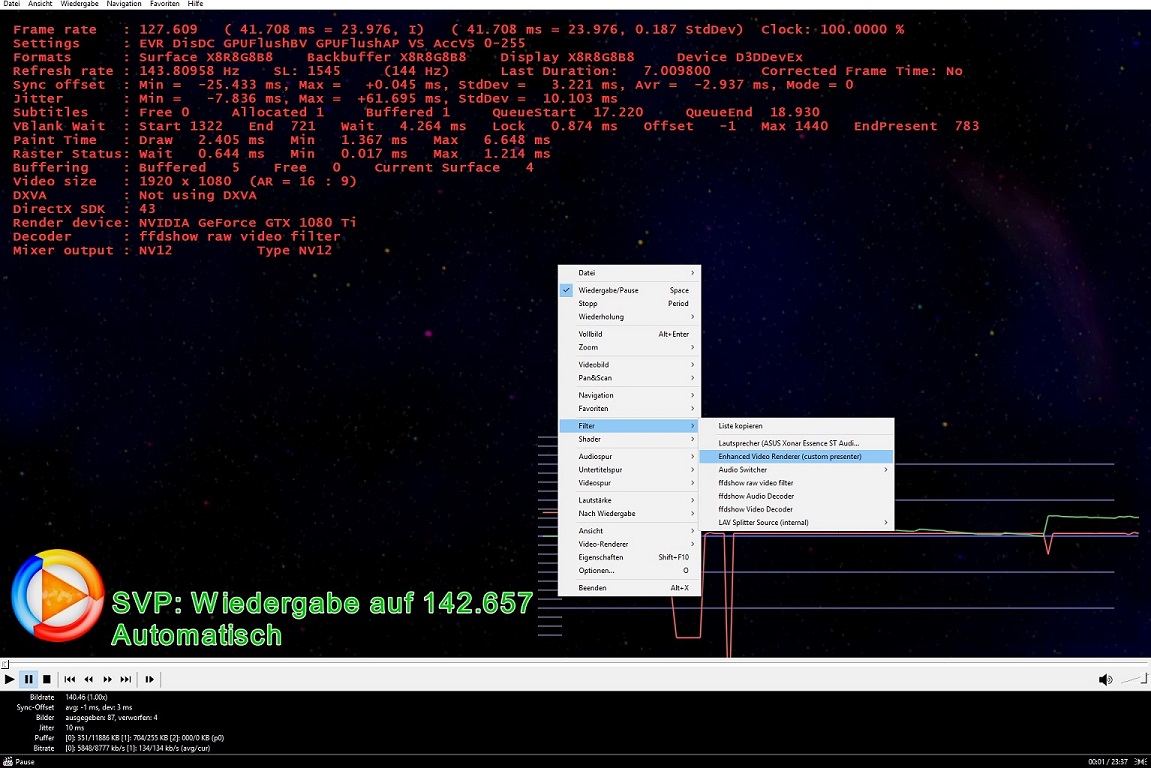Click the highlighted Pause button in the control bar

[28, 679]
